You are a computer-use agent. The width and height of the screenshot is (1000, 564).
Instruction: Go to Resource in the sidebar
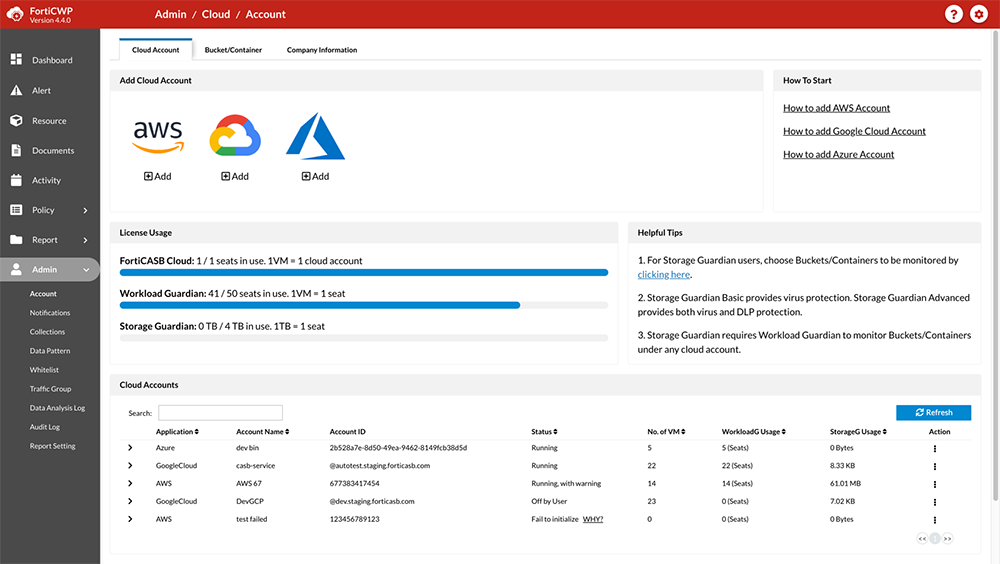[x=50, y=121]
